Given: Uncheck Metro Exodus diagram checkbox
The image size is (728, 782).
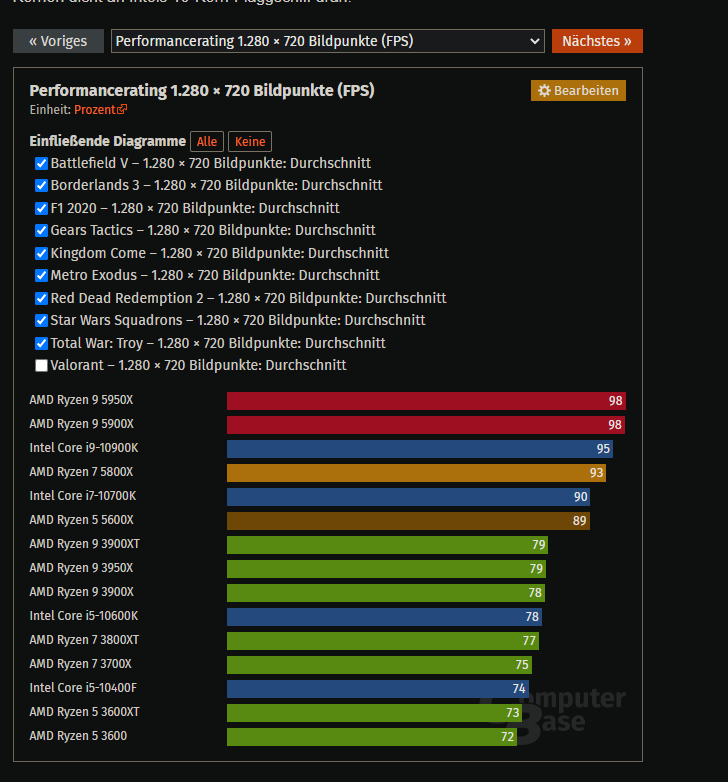Looking at the screenshot, I should (41, 275).
